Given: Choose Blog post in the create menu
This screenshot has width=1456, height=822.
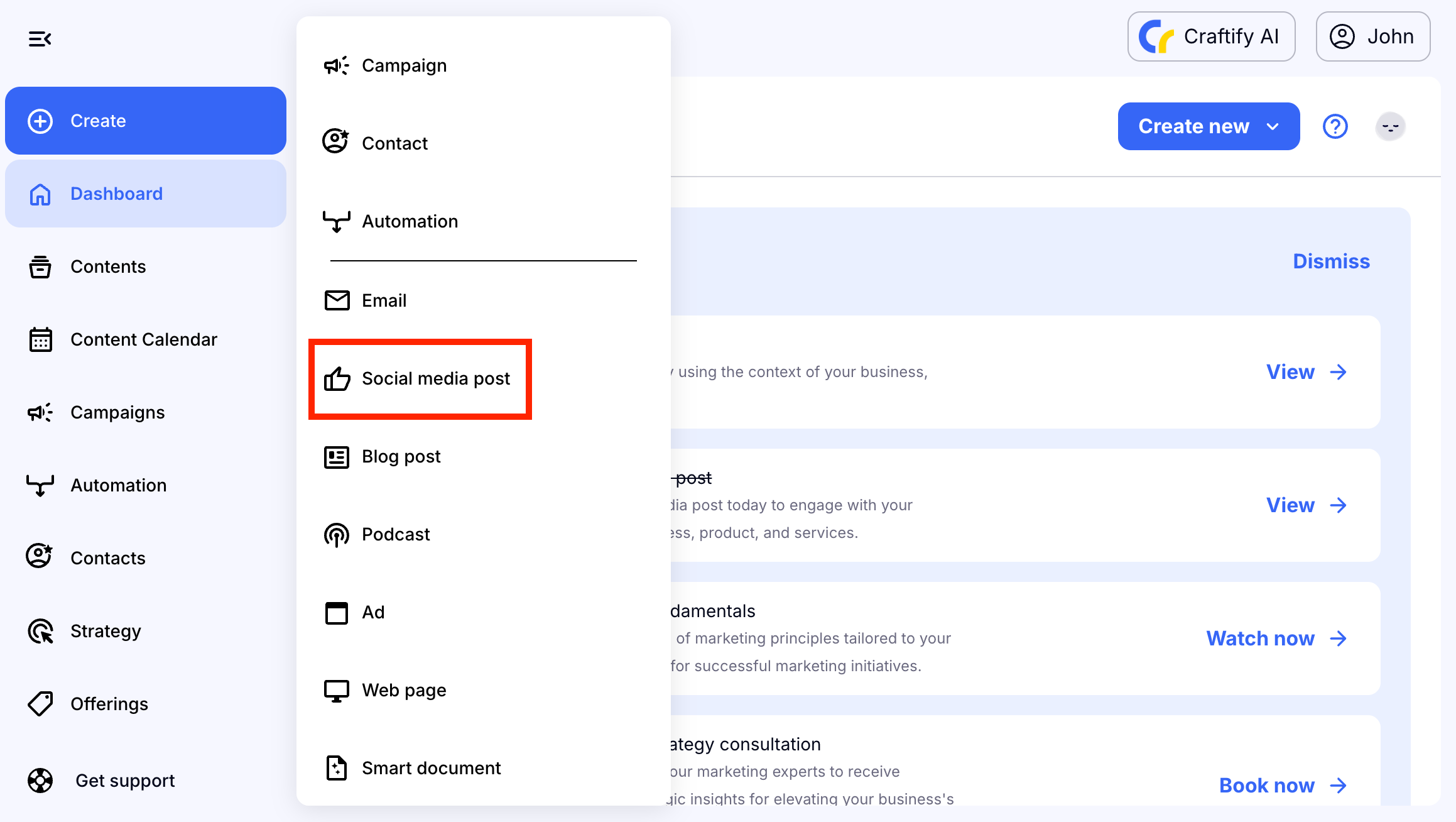Looking at the screenshot, I should click(x=401, y=457).
